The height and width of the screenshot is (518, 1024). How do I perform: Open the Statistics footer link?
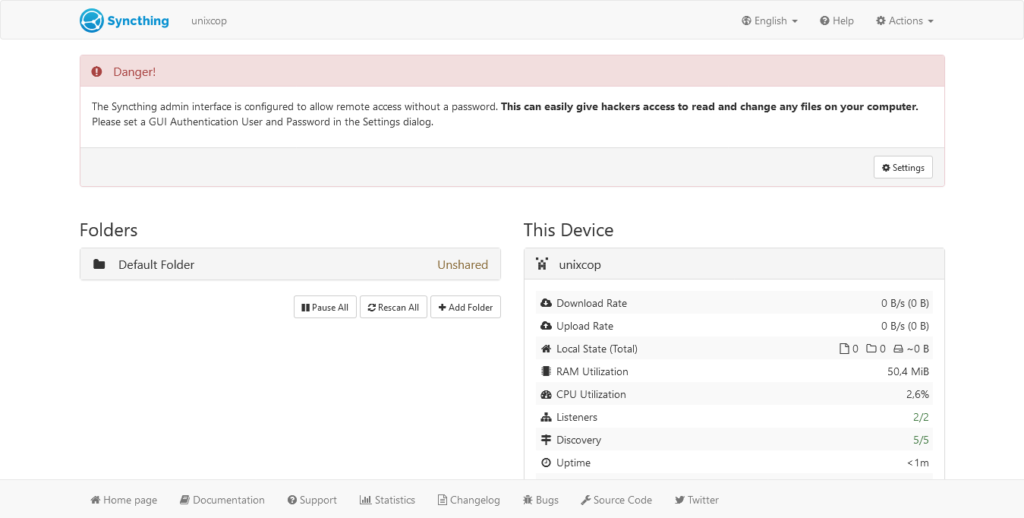tap(387, 500)
